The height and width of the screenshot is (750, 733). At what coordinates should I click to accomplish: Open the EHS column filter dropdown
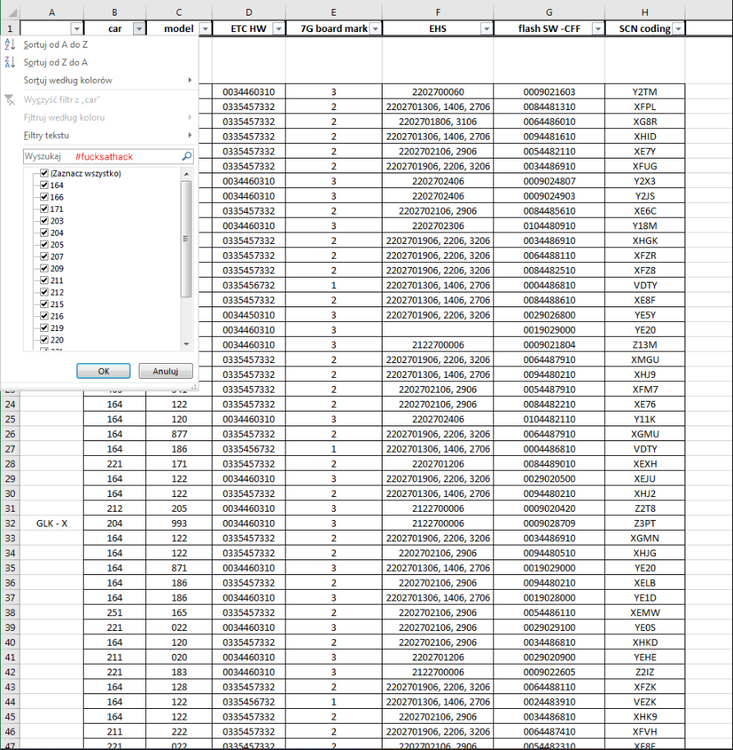tap(487, 29)
